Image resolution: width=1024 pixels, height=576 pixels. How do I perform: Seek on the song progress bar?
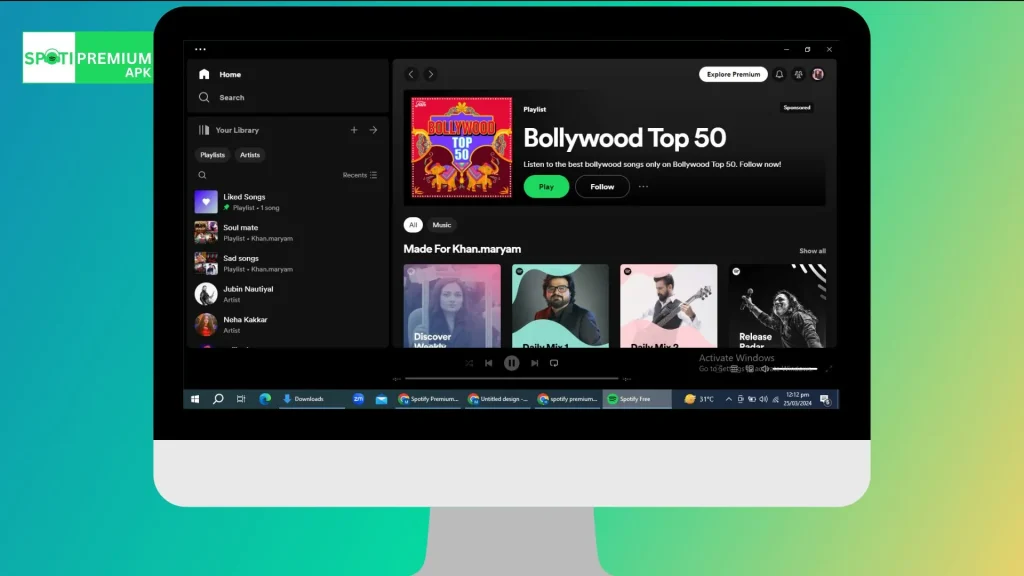click(511, 378)
